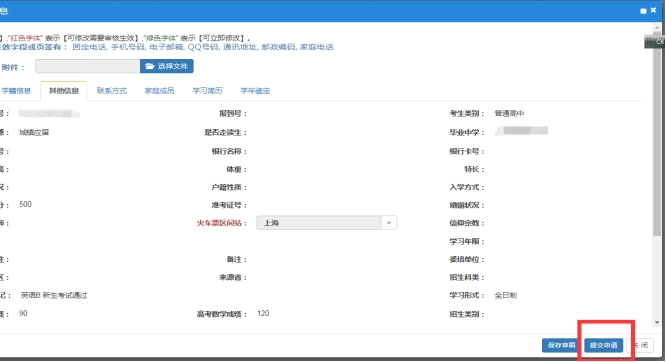
Task: Click the value 城镇应届
Action: tap(34, 133)
